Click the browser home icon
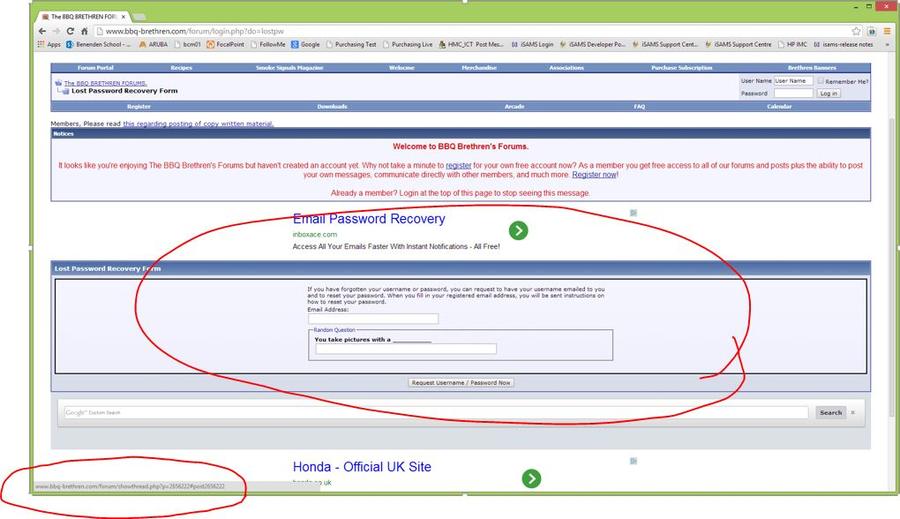 click(x=83, y=31)
